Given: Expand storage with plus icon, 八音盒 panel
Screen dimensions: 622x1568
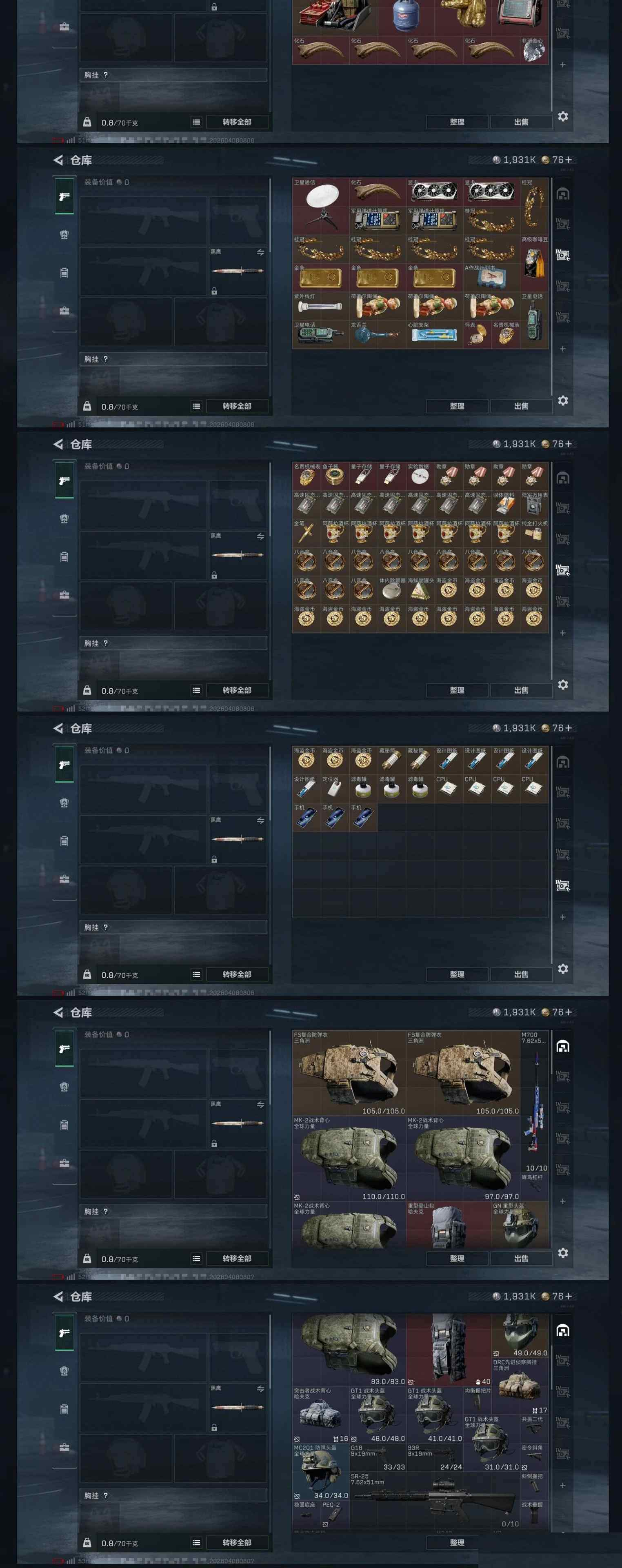Looking at the screenshot, I should click(562, 633).
